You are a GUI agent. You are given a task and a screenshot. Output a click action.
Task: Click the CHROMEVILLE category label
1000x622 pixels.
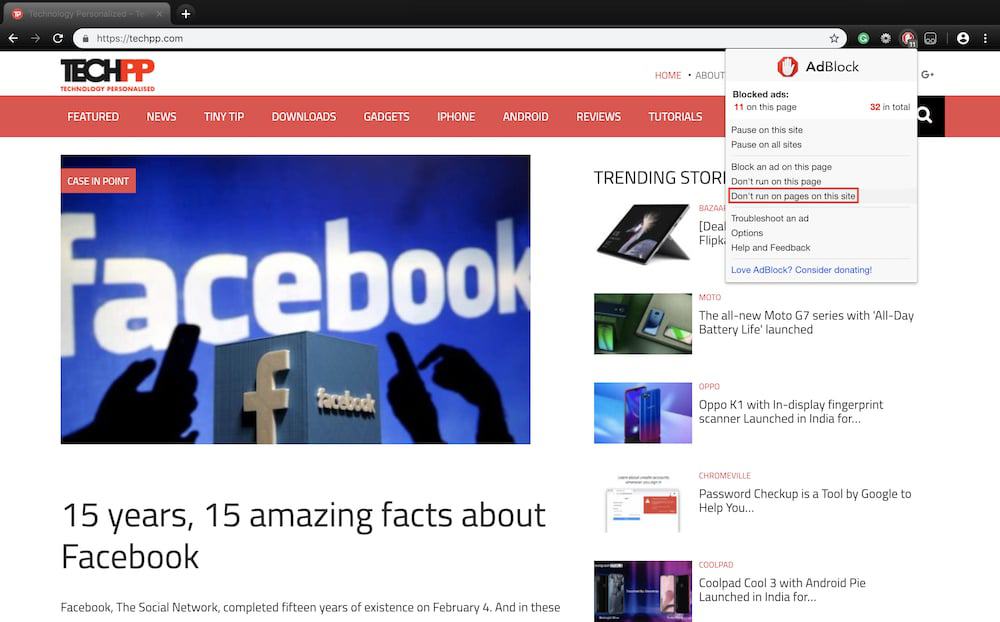tap(724, 476)
